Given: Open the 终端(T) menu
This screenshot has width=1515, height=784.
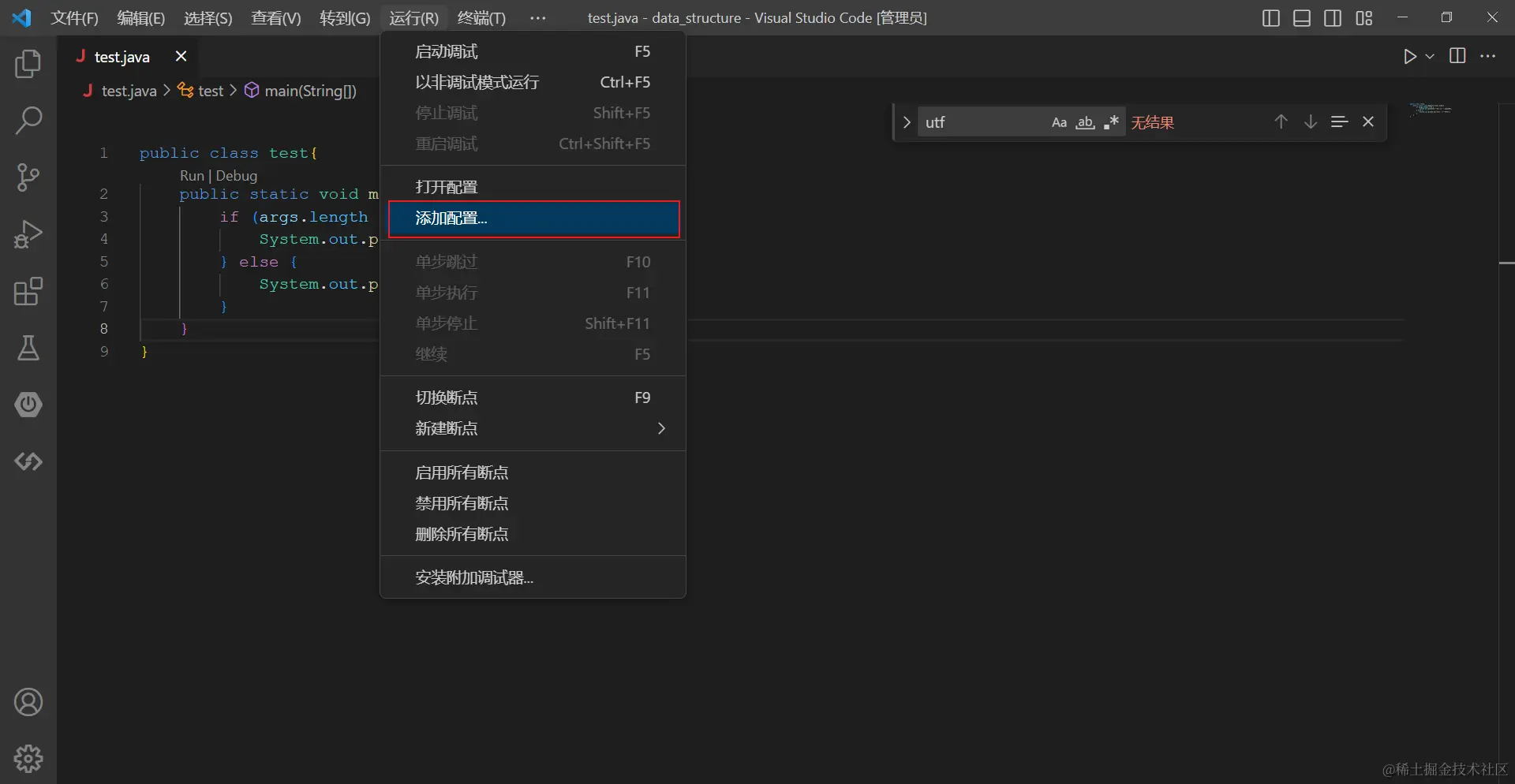Looking at the screenshot, I should tap(481, 18).
